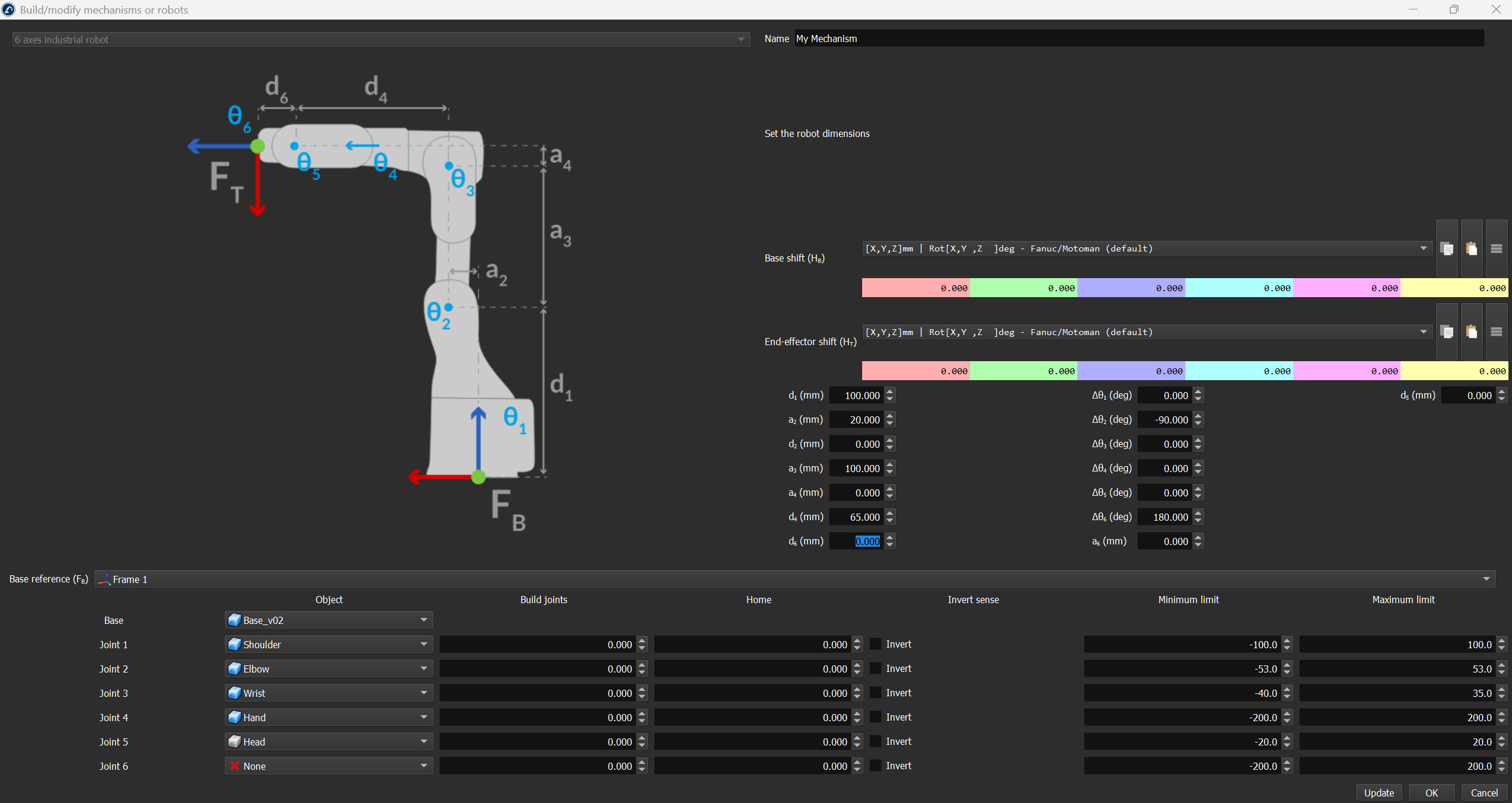
Task: Expand the Base reference Frame 1 dropdown
Action: pyautogui.click(x=1486, y=579)
